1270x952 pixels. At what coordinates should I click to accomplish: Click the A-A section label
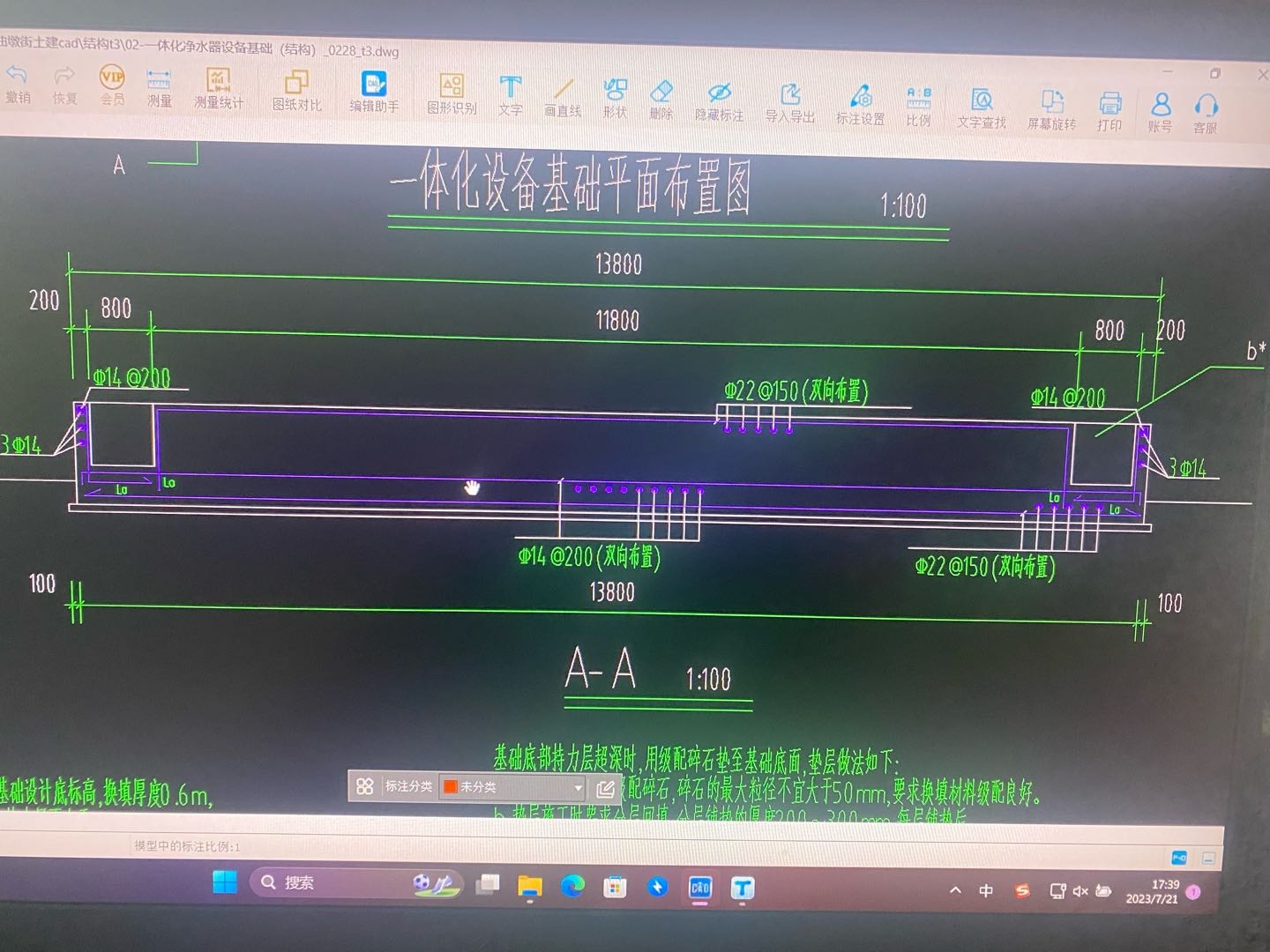(601, 668)
